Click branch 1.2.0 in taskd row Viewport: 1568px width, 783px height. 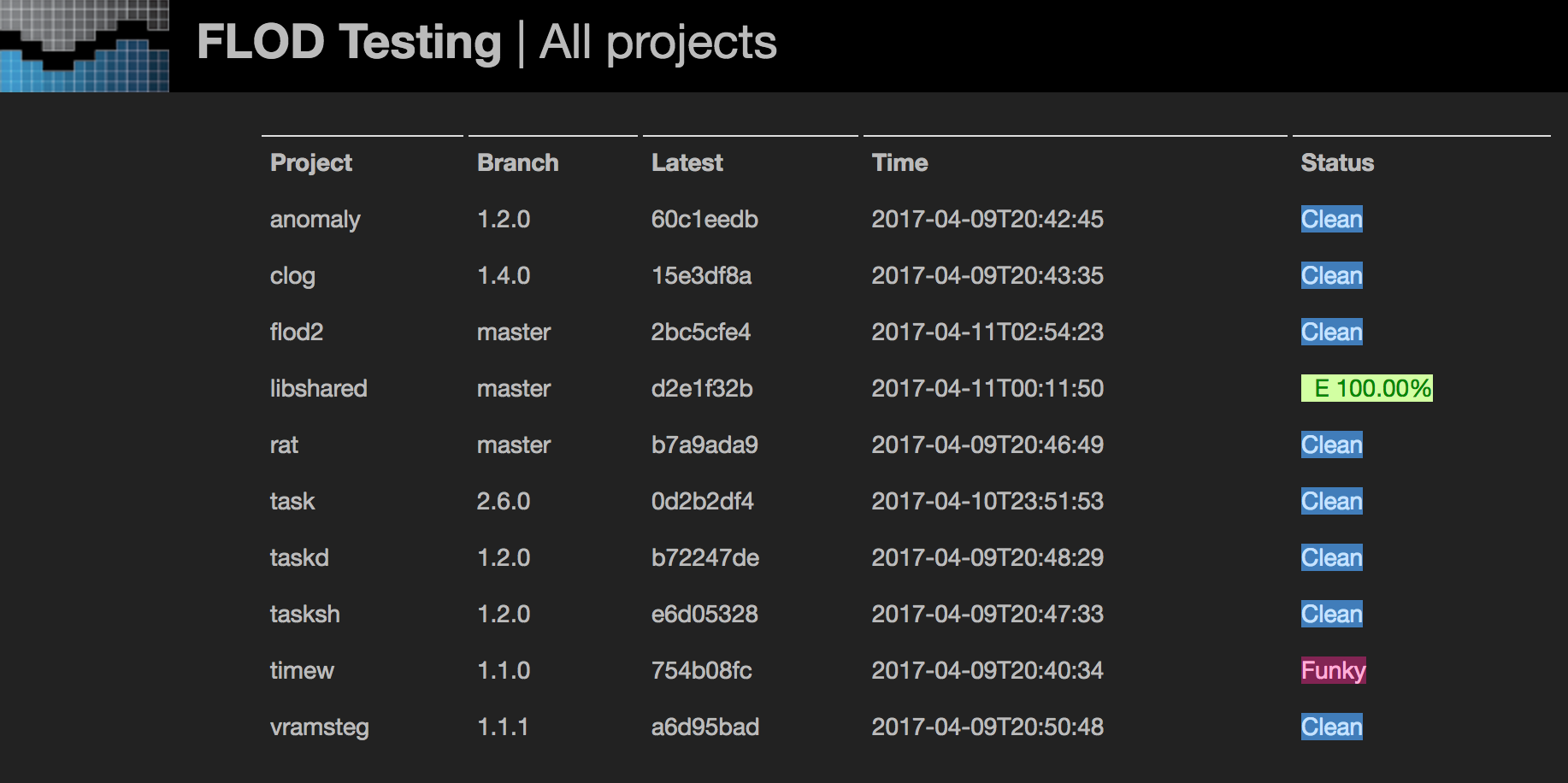(504, 557)
